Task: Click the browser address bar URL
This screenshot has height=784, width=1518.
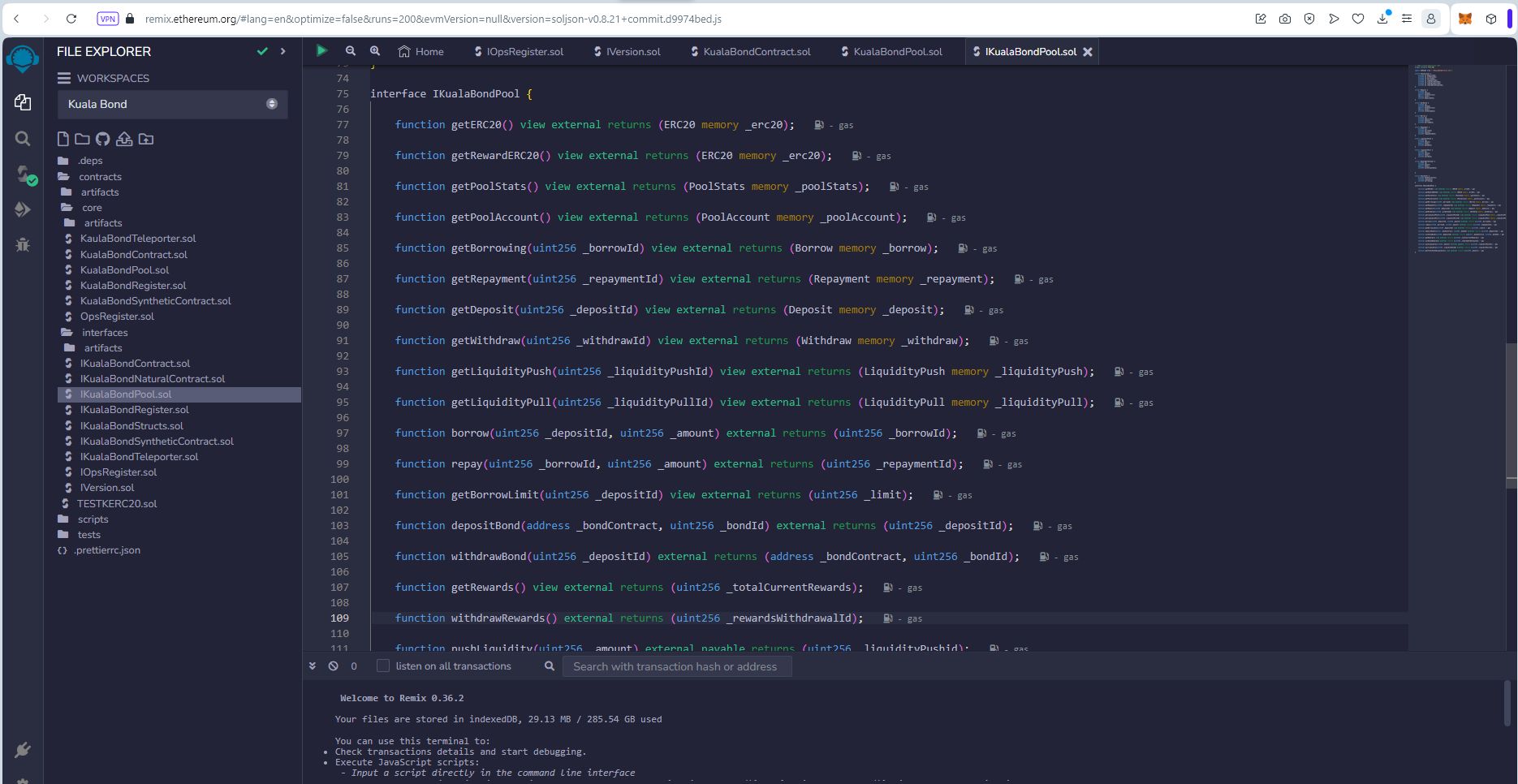Action: click(x=433, y=18)
